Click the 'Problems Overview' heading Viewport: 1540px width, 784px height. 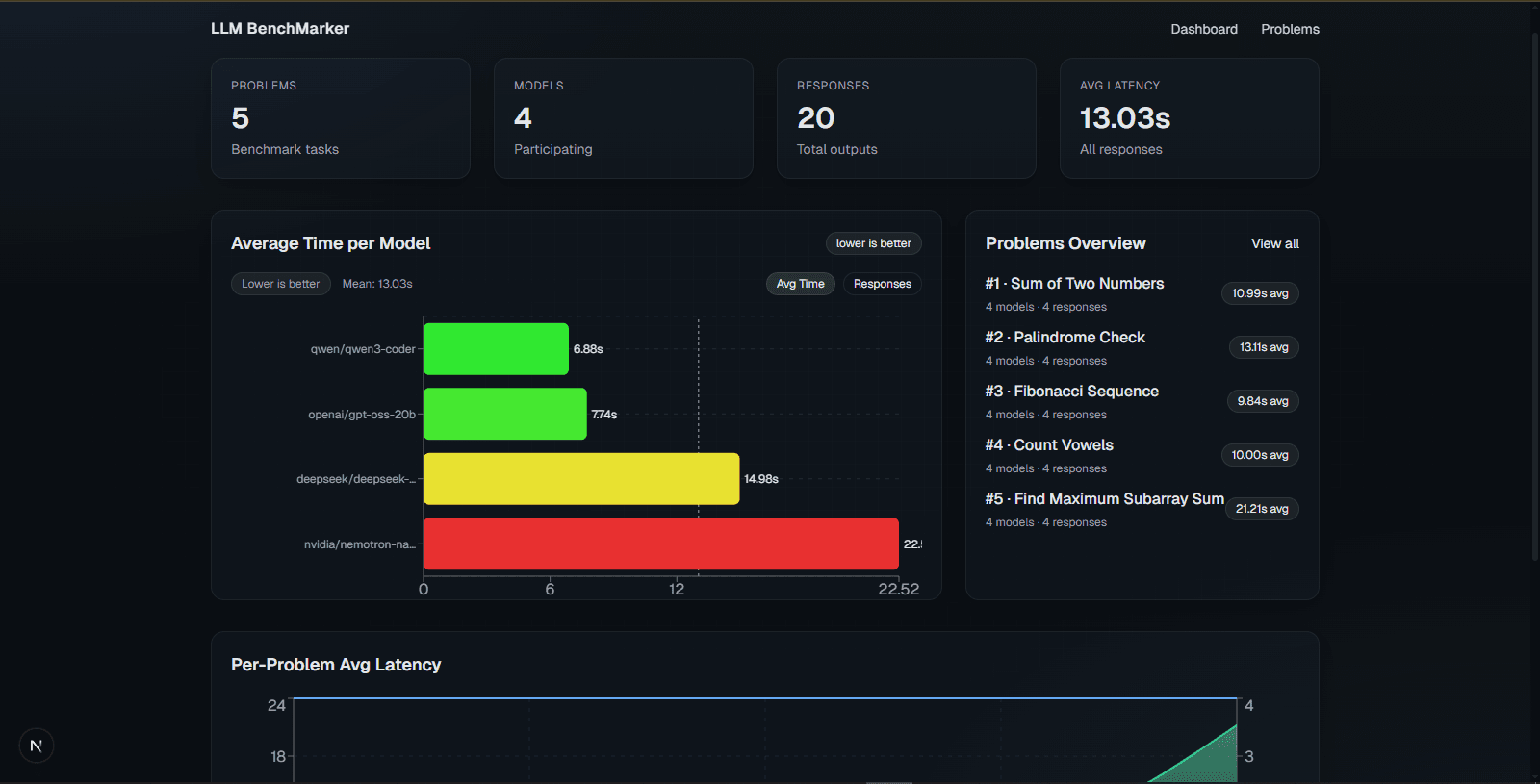(1065, 243)
